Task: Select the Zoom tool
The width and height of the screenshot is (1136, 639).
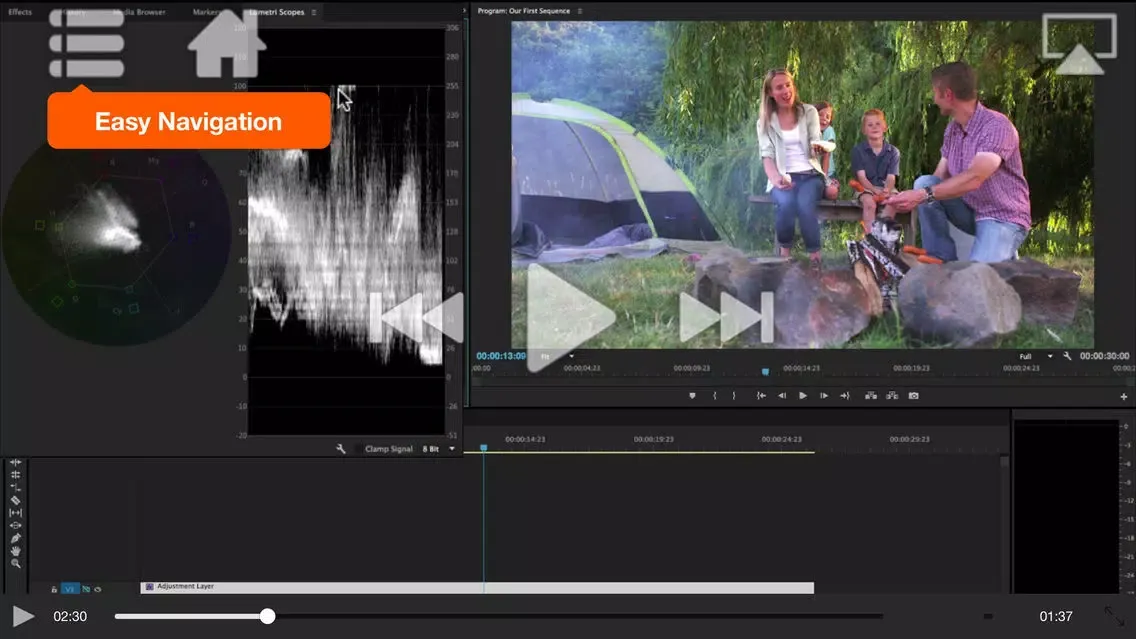Action: coord(15,563)
